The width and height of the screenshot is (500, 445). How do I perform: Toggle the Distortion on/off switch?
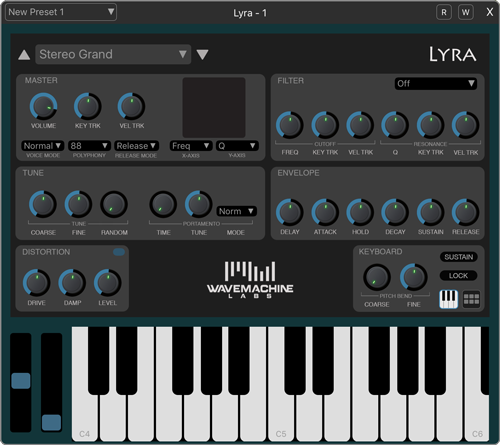point(119,252)
